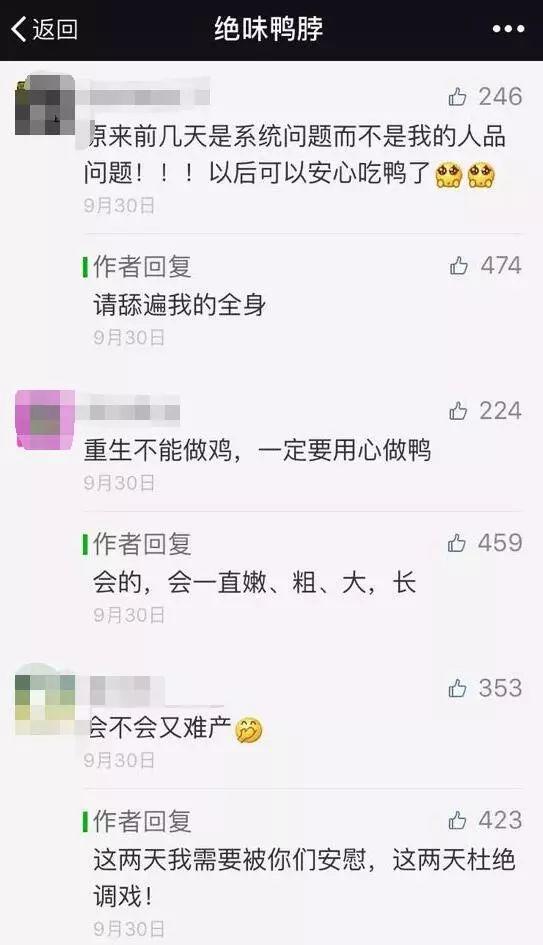The width and height of the screenshot is (543, 945).
Task: Select the comment 会不会又难产
Action: (x=174, y=729)
